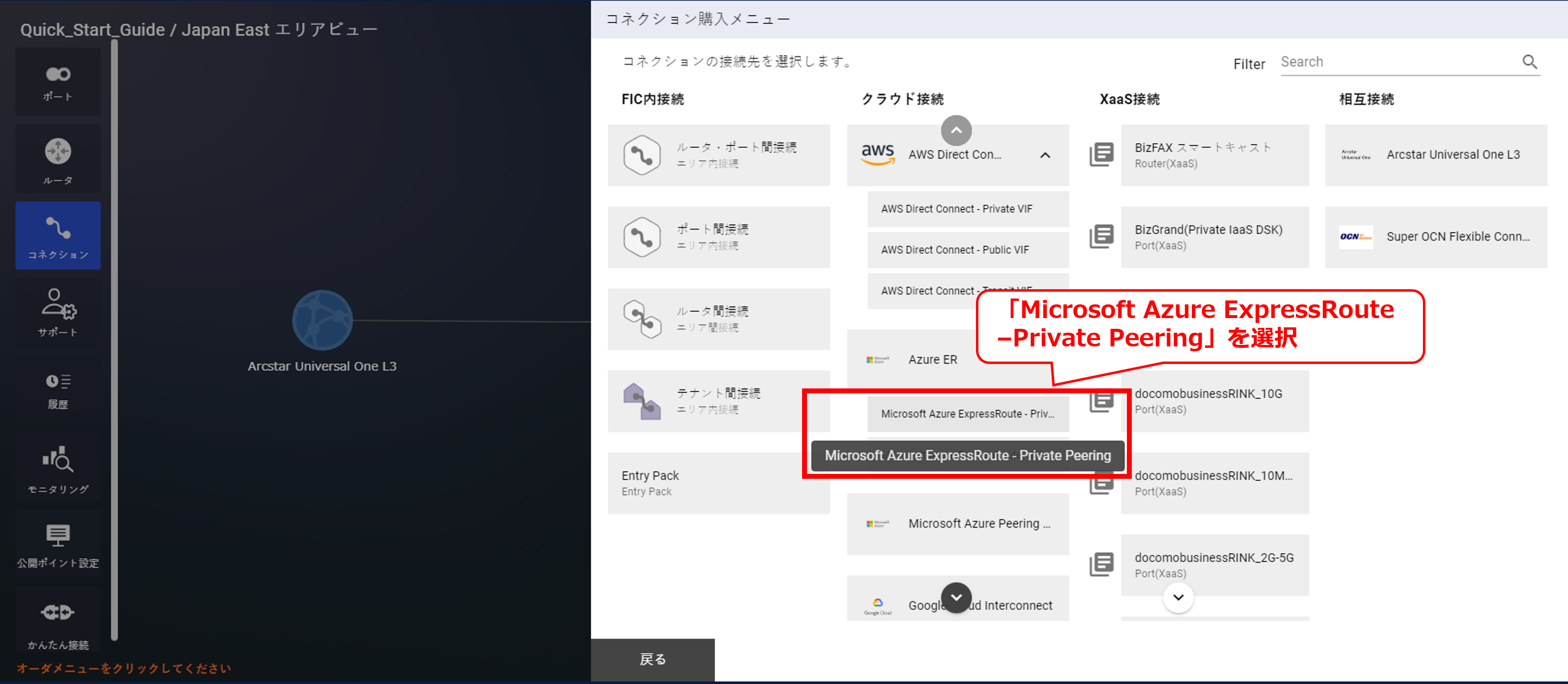The height and width of the screenshot is (684, 1568).
Task: Click the left sidebar vertical scrollbar
Action: (114, 338)
